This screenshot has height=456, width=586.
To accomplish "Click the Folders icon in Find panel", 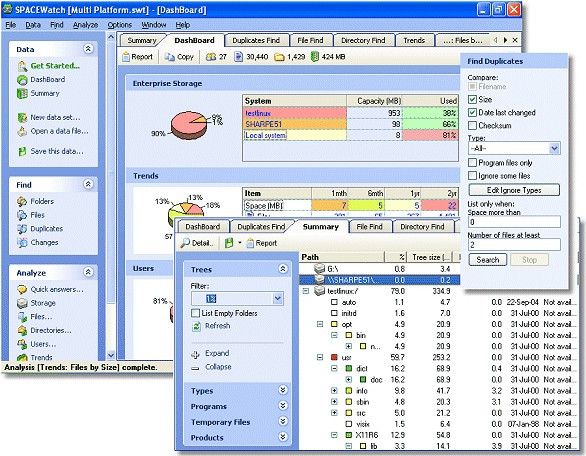I will tap(22, 201).
